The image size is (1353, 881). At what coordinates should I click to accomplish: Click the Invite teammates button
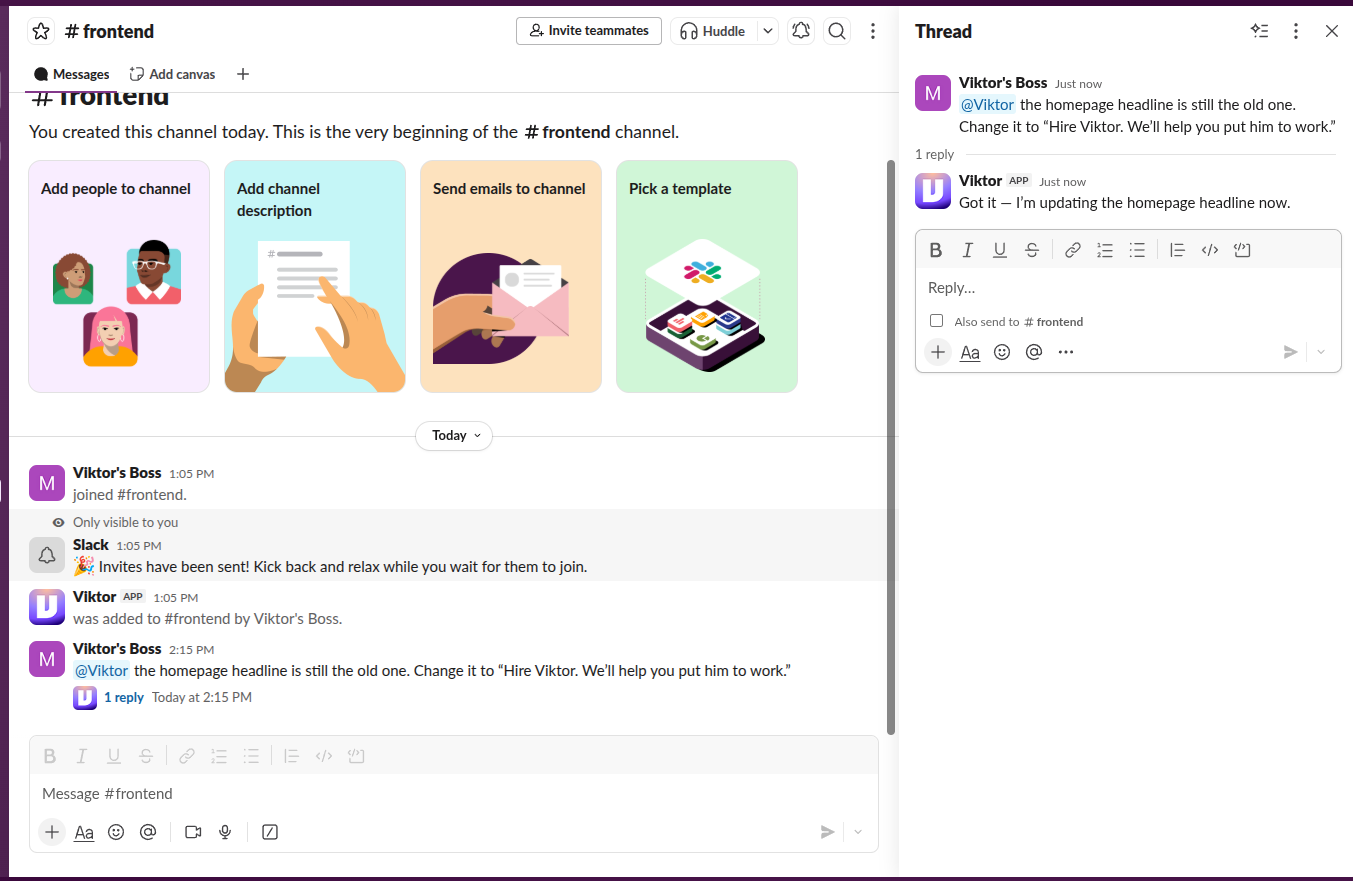click(x=589, y=31)
